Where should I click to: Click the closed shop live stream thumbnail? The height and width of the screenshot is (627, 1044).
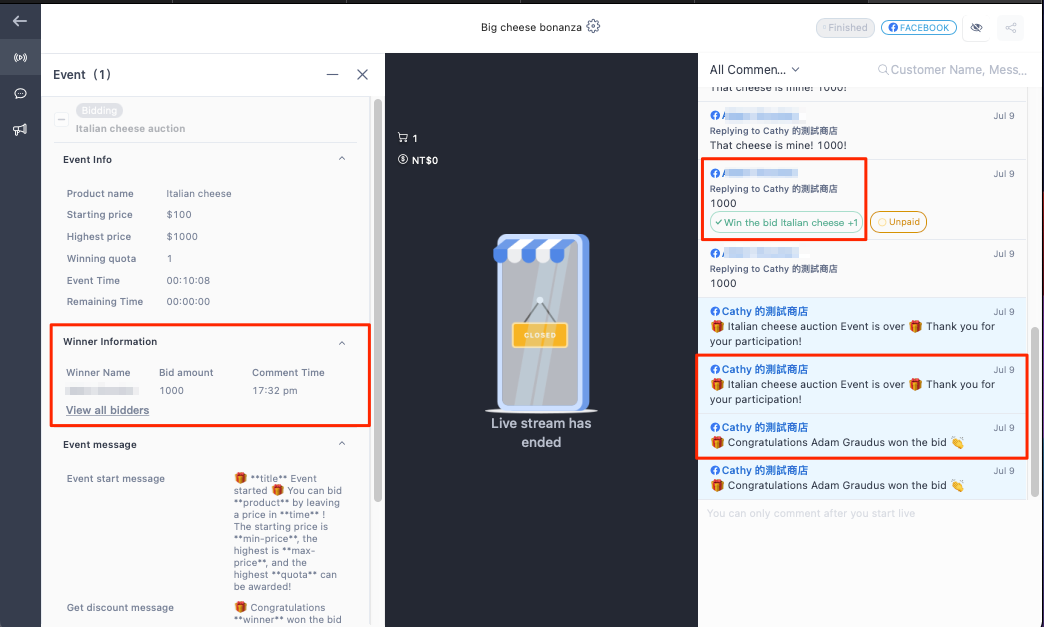541,323
